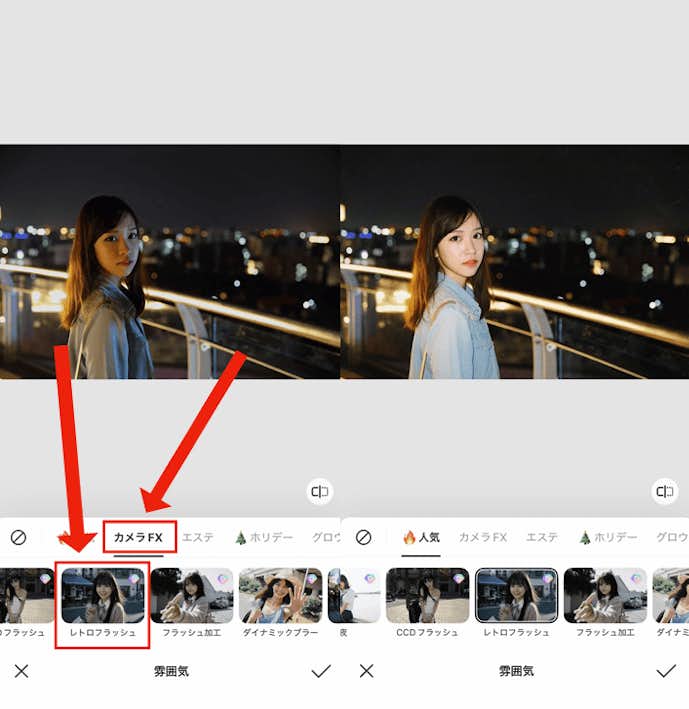This screenshot has width=689, height=709.
Task: Pick フラッシュ加工 filter on right screen
Action: coord(605,596)
